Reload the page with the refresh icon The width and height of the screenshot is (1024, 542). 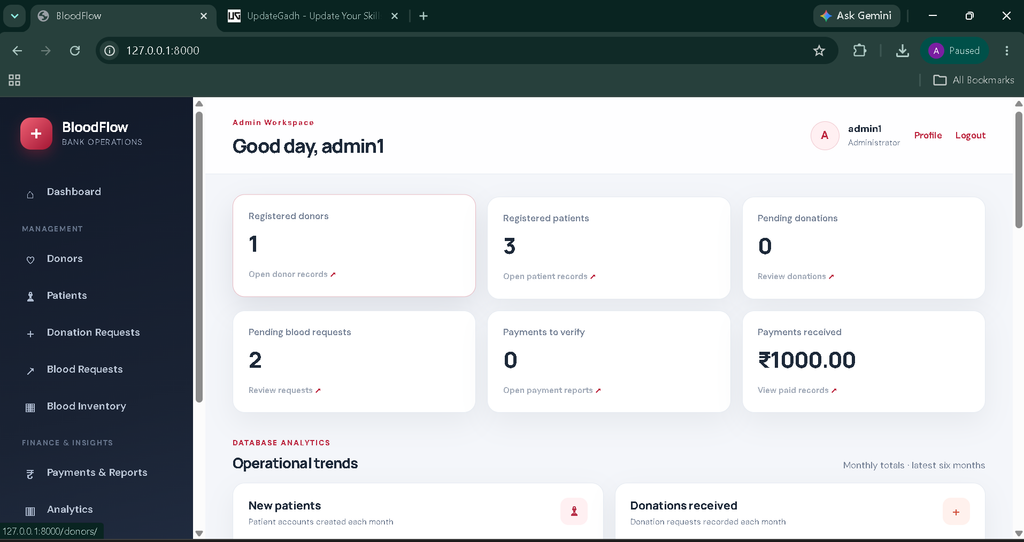[75, 50]
